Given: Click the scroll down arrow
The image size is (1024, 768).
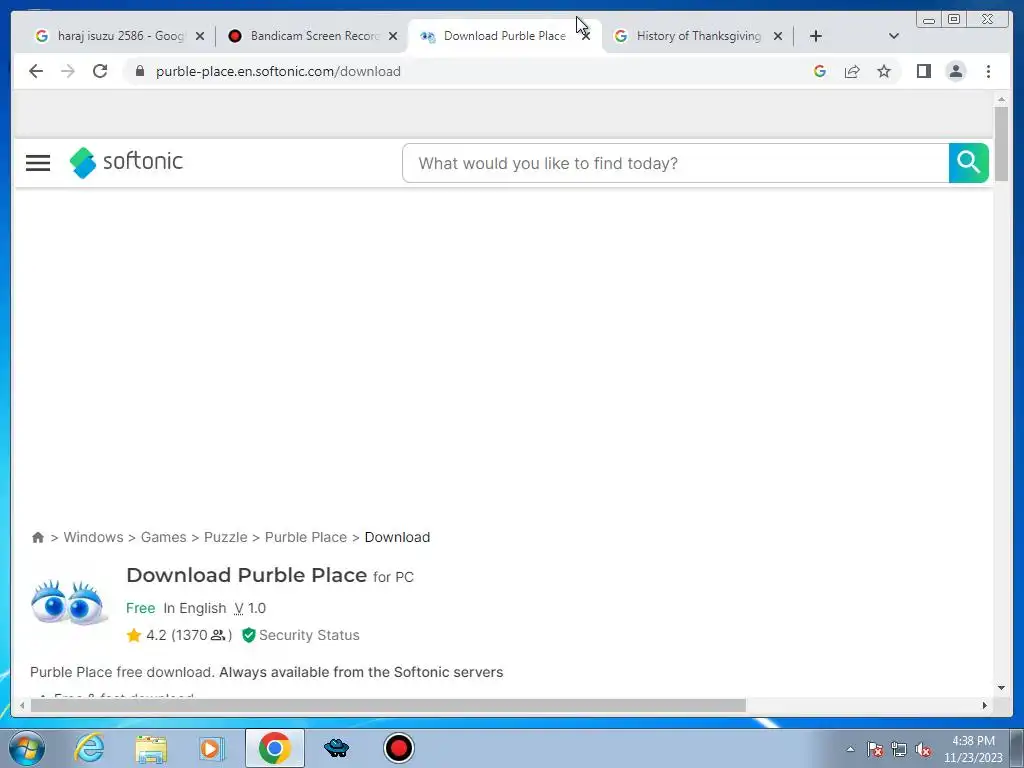Looking at the screenshot, I should click(1001, 688).
